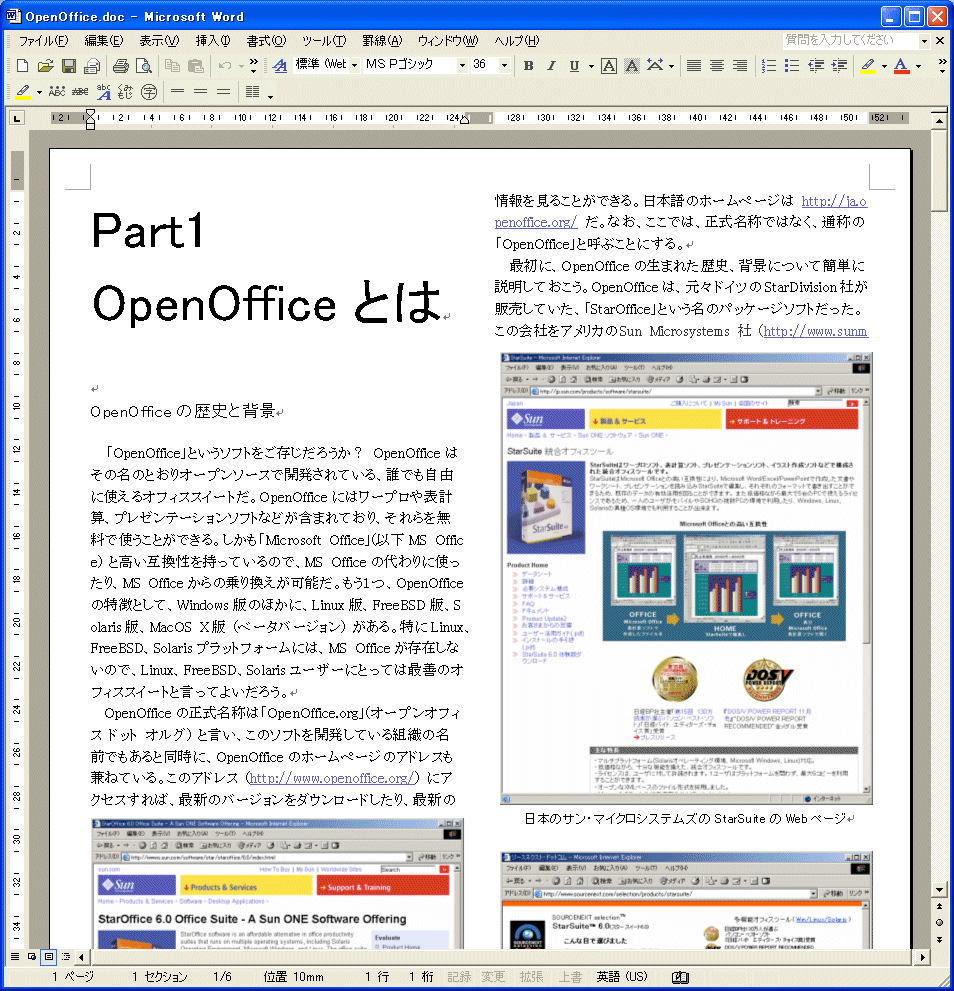954x991 pixels.
Task: Click the 英語 (US) language indicator
Action: (x=622, y=977)
